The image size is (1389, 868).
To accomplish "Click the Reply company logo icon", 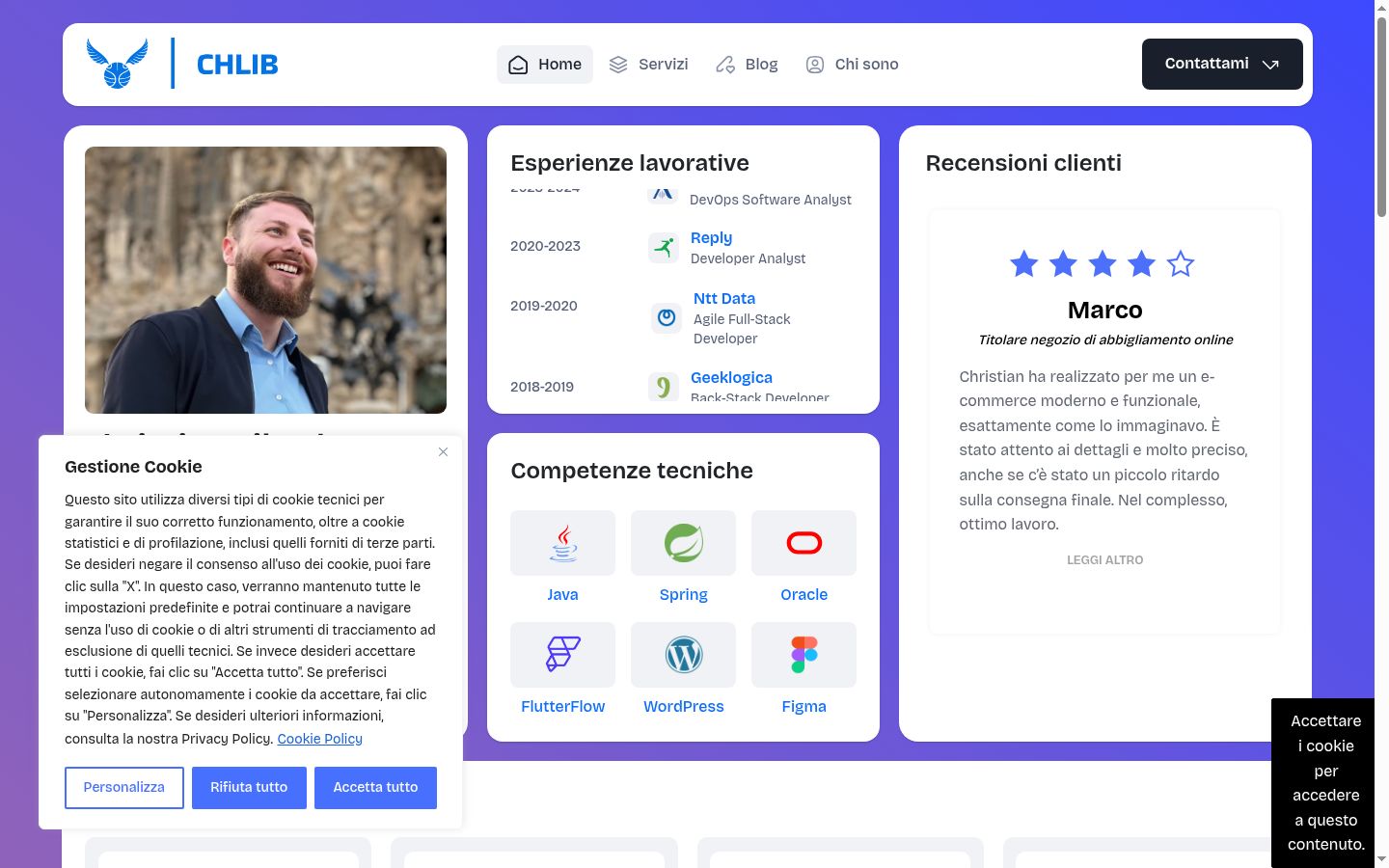I will 664,248.
